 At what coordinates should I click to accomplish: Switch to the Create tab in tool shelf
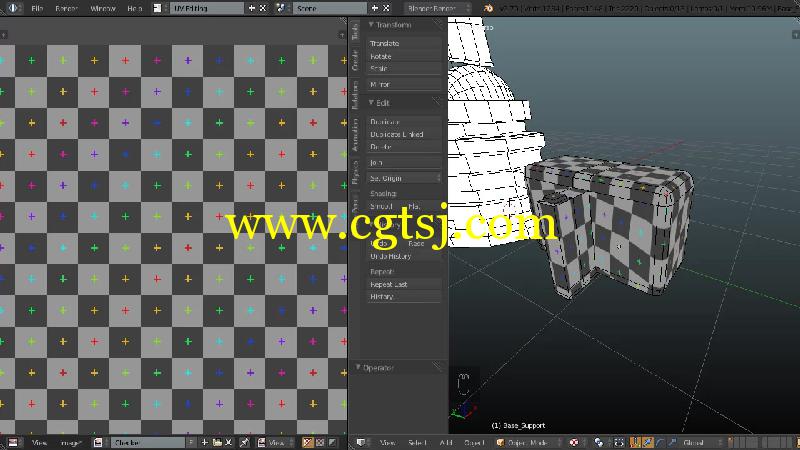point(355,60)
